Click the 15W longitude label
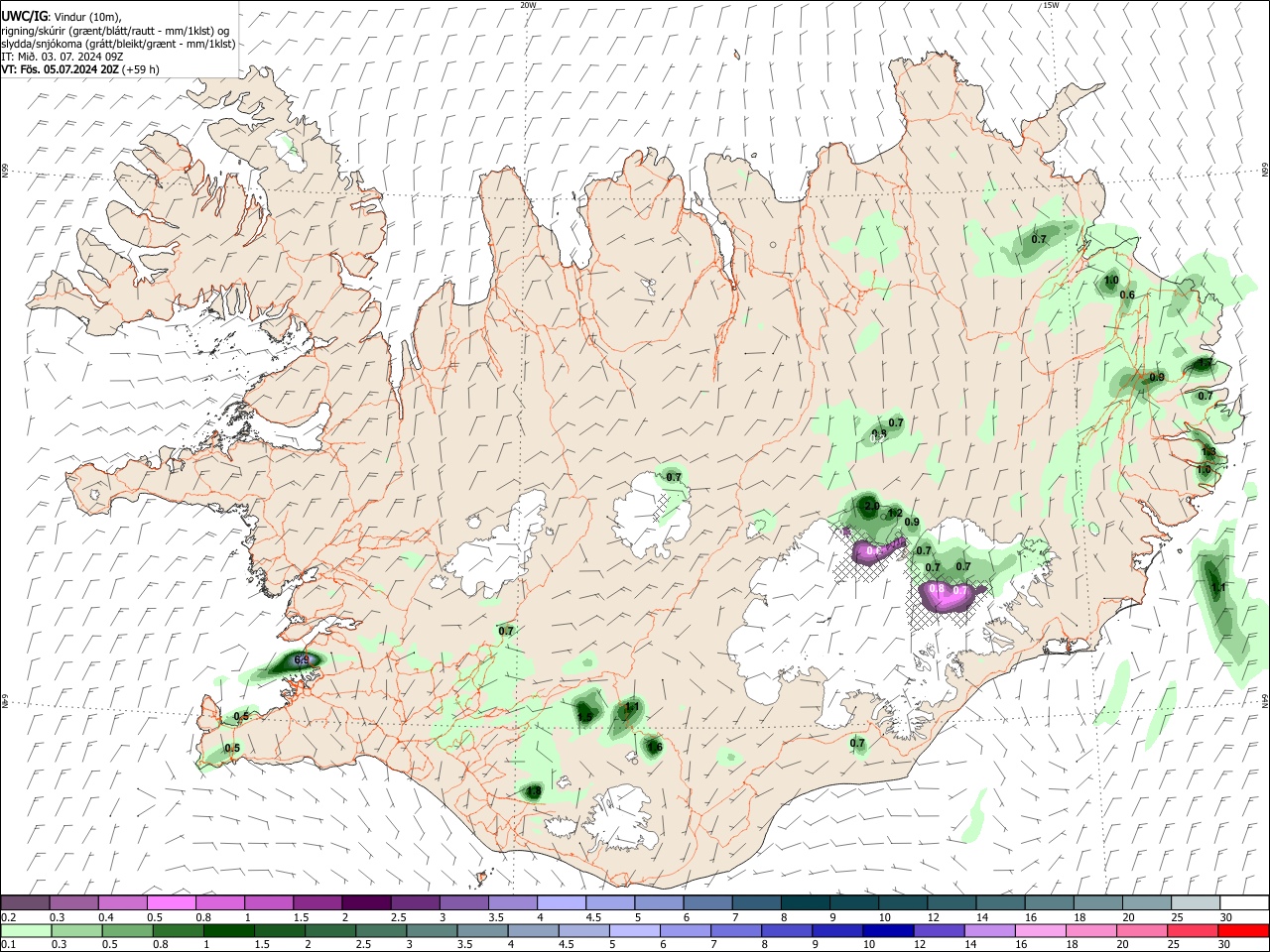Image resolution: width=1270 pixels, height=952 pixels. pyautogui.click(x=1051, y=5)
